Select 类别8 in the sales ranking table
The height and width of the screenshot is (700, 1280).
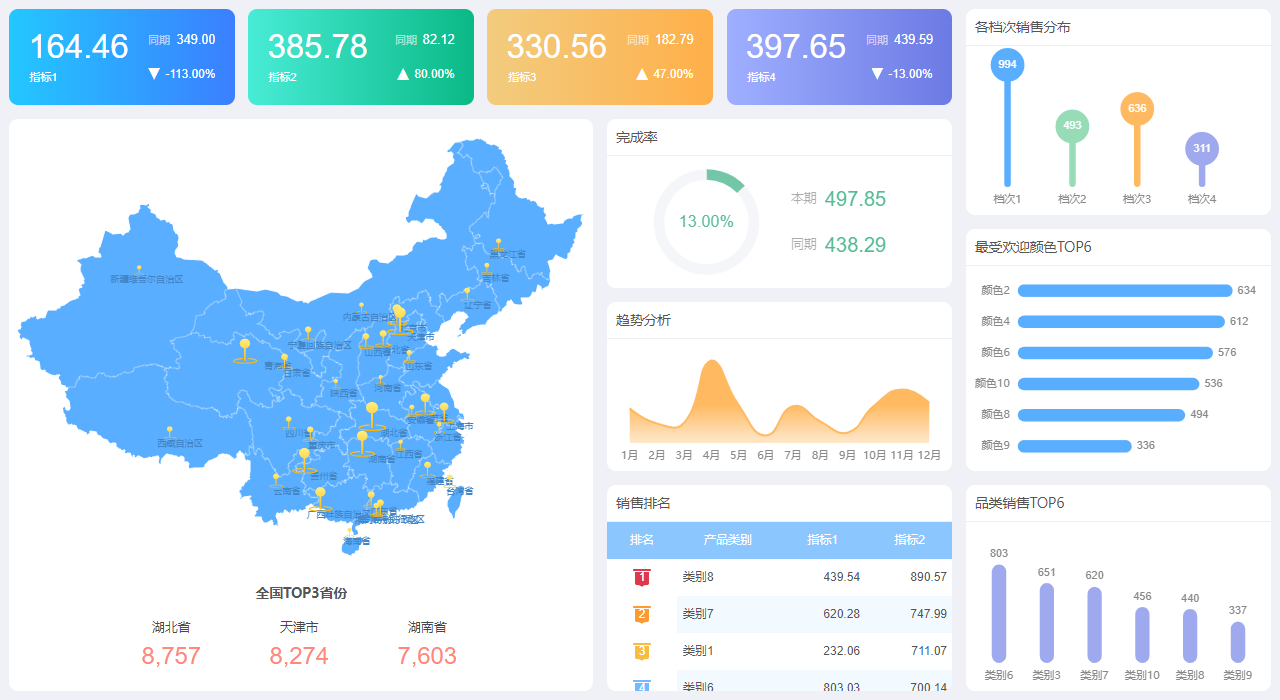click(698, 577)
